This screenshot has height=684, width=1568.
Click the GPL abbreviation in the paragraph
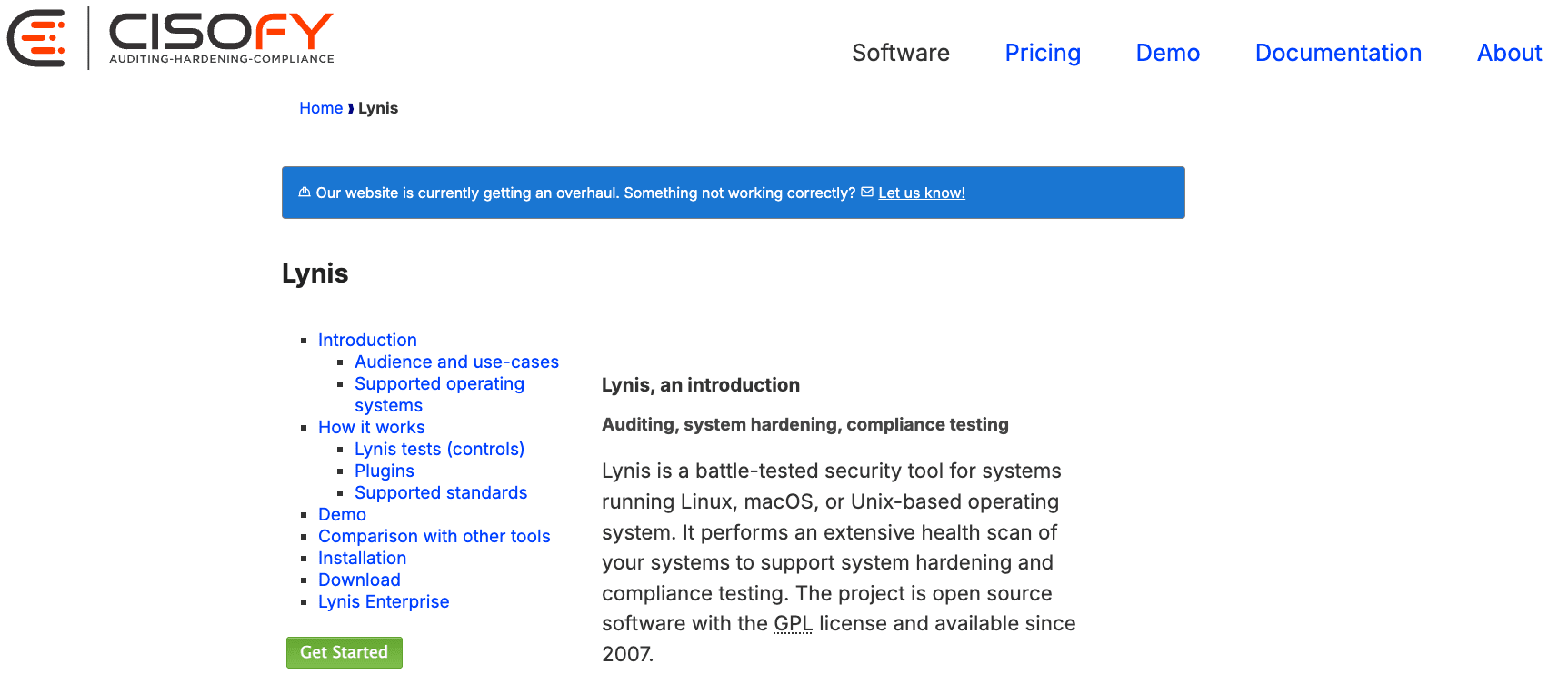click(793, 623)
